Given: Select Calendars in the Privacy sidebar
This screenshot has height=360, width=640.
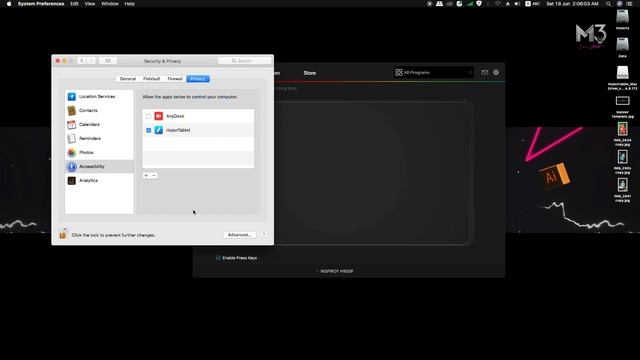Looking at the screenshot, I should pyautogui.click(x=99, y=124).
